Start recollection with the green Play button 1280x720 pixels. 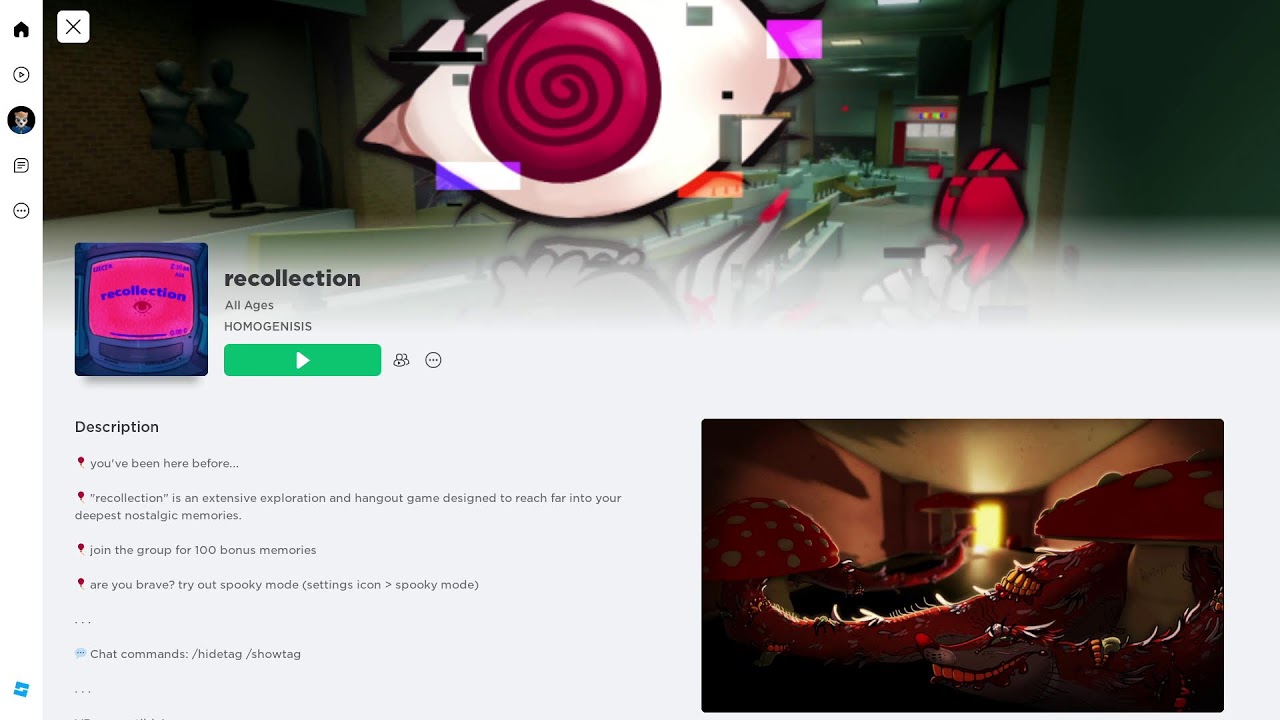(302, 360)
